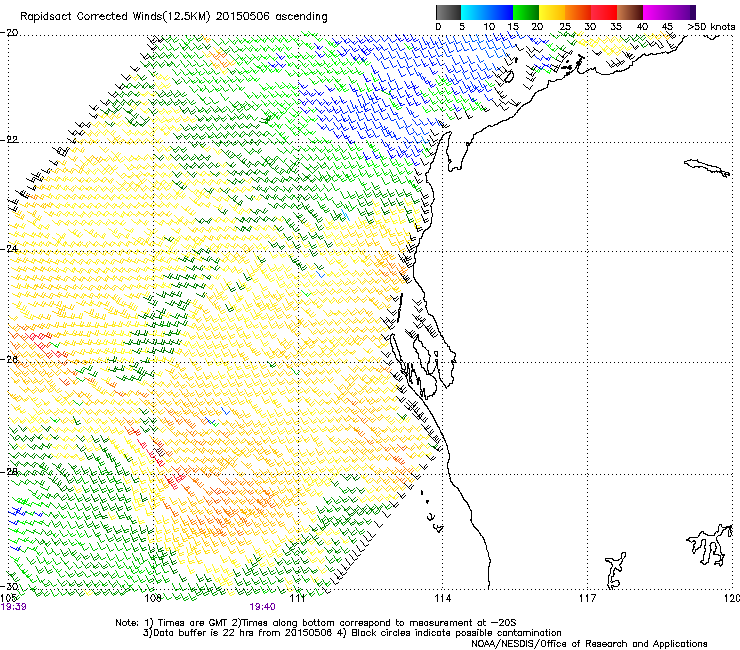Image resolution: width=740 pixels, height=650 pixels.
Task: Click the purple time stamp "19:40"
Action: point(262,607)
